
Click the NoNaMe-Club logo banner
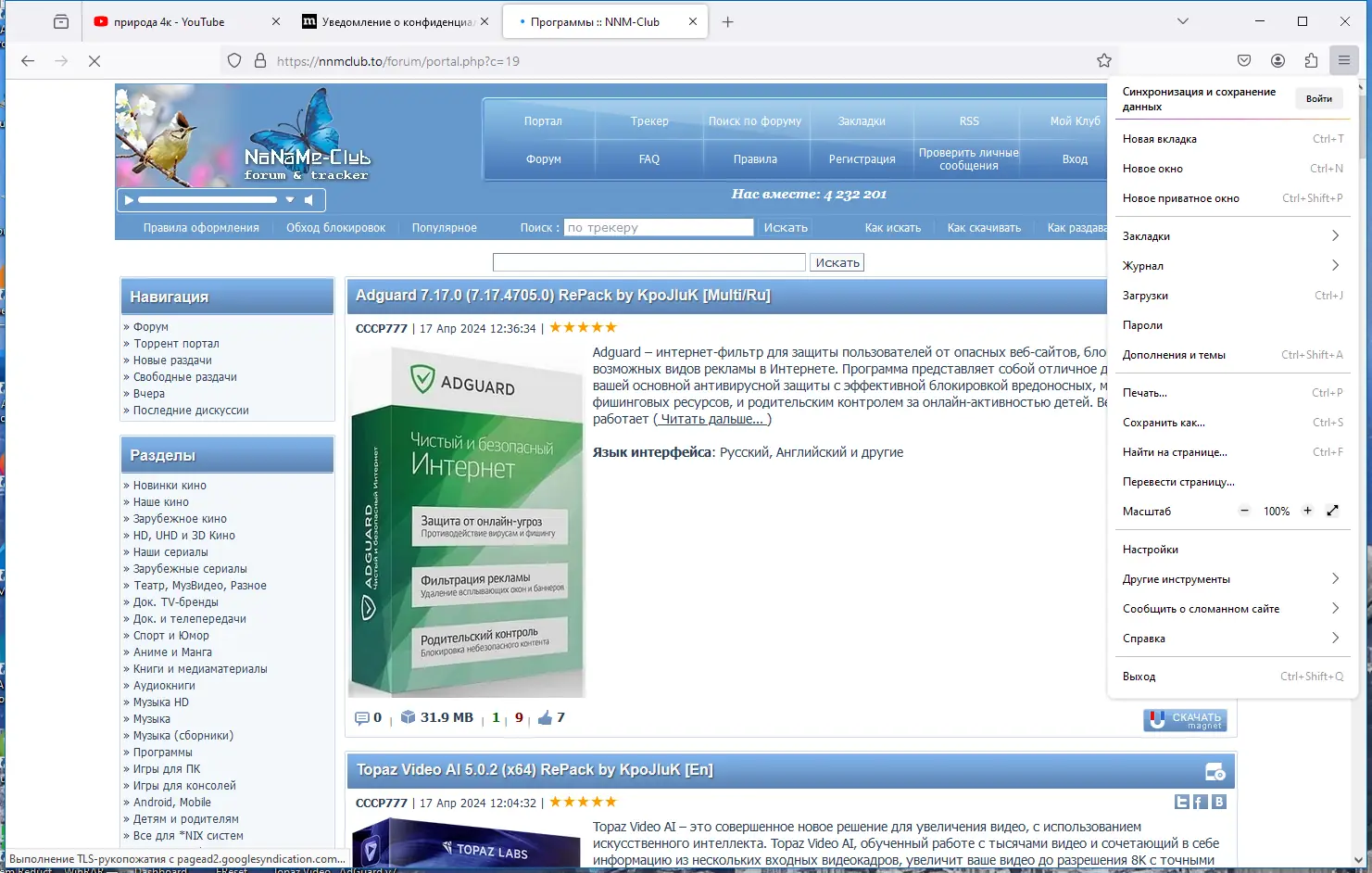[243, 136]
